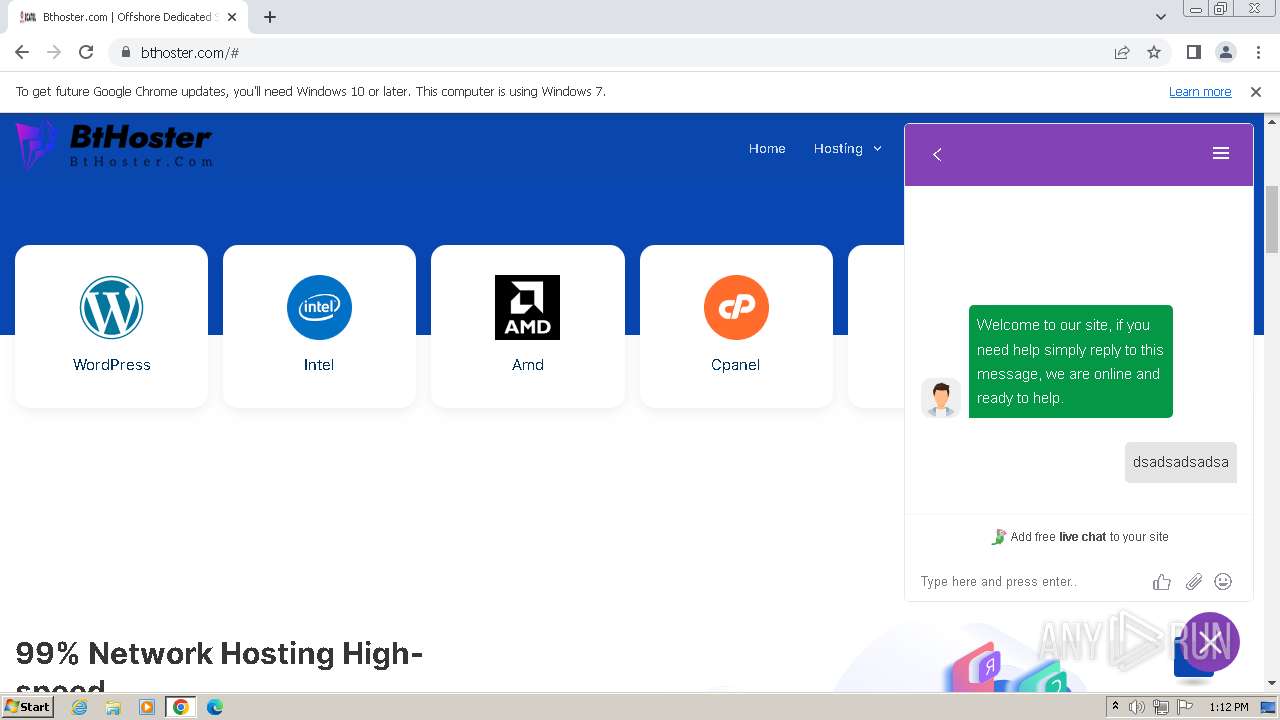Share this page icon in address bar
Screen dimensions: 1280x720
1122,52
